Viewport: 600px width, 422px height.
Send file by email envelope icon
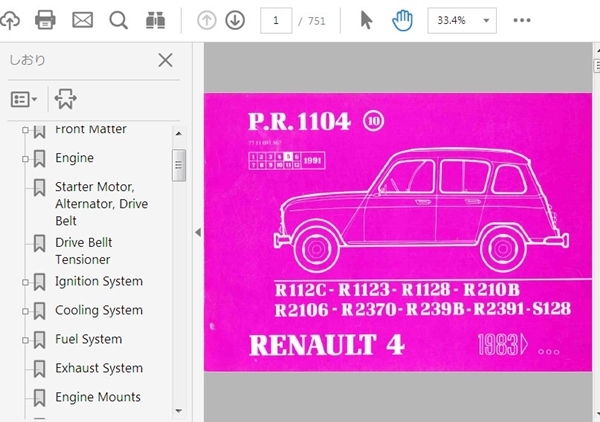click(x=82, y=20)
